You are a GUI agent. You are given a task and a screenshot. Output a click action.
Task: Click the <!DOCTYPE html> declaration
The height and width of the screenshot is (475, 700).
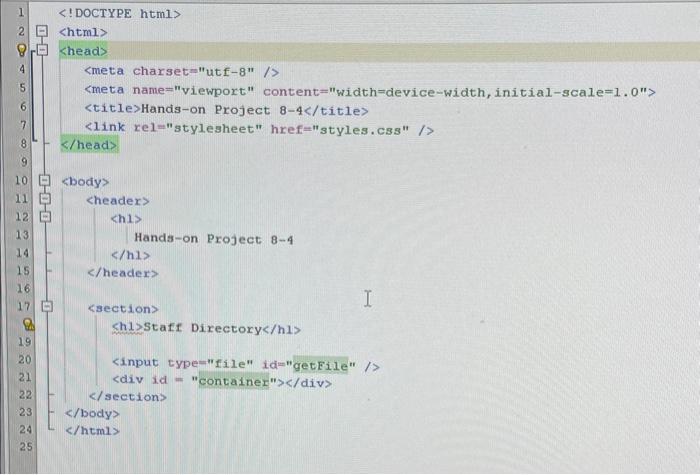[120, 14]
